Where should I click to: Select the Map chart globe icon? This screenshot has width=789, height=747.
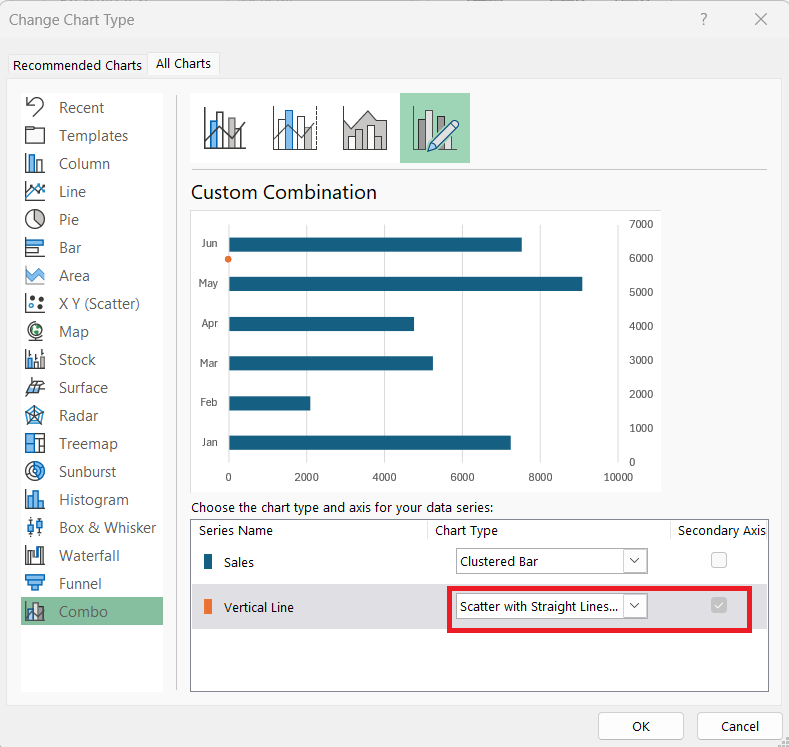point(35,331)
